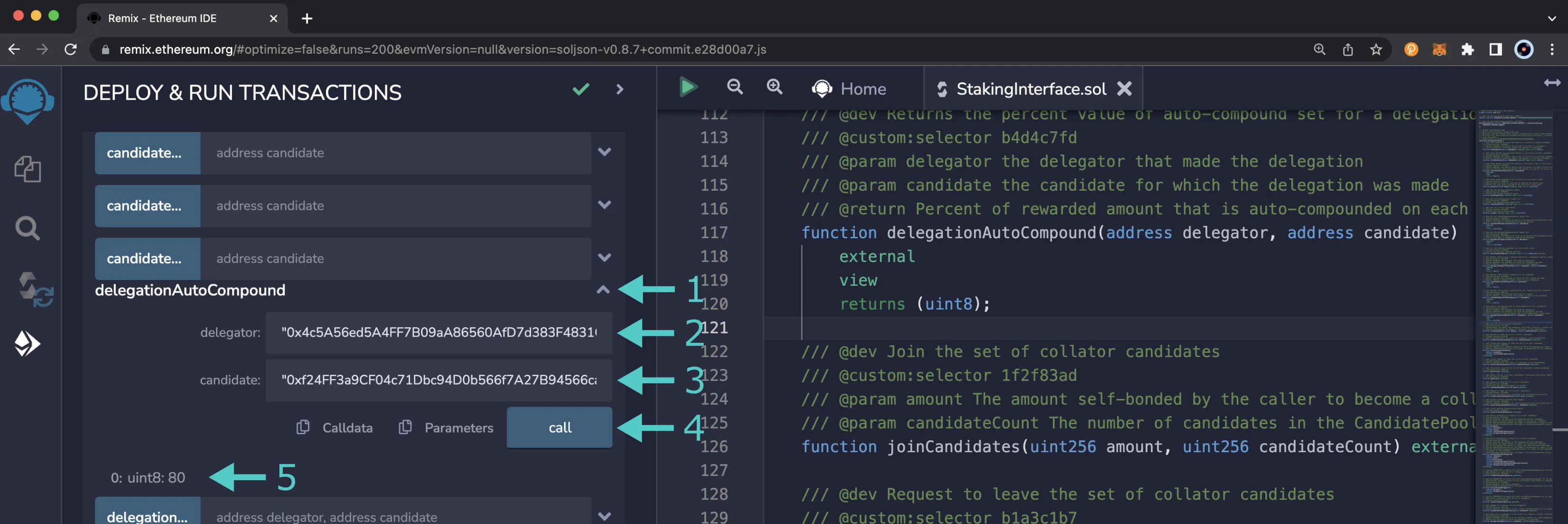This screenshot has height=524, width=1568.
Task: Open orange P browser extension
Action: [x=1411, y=49]
